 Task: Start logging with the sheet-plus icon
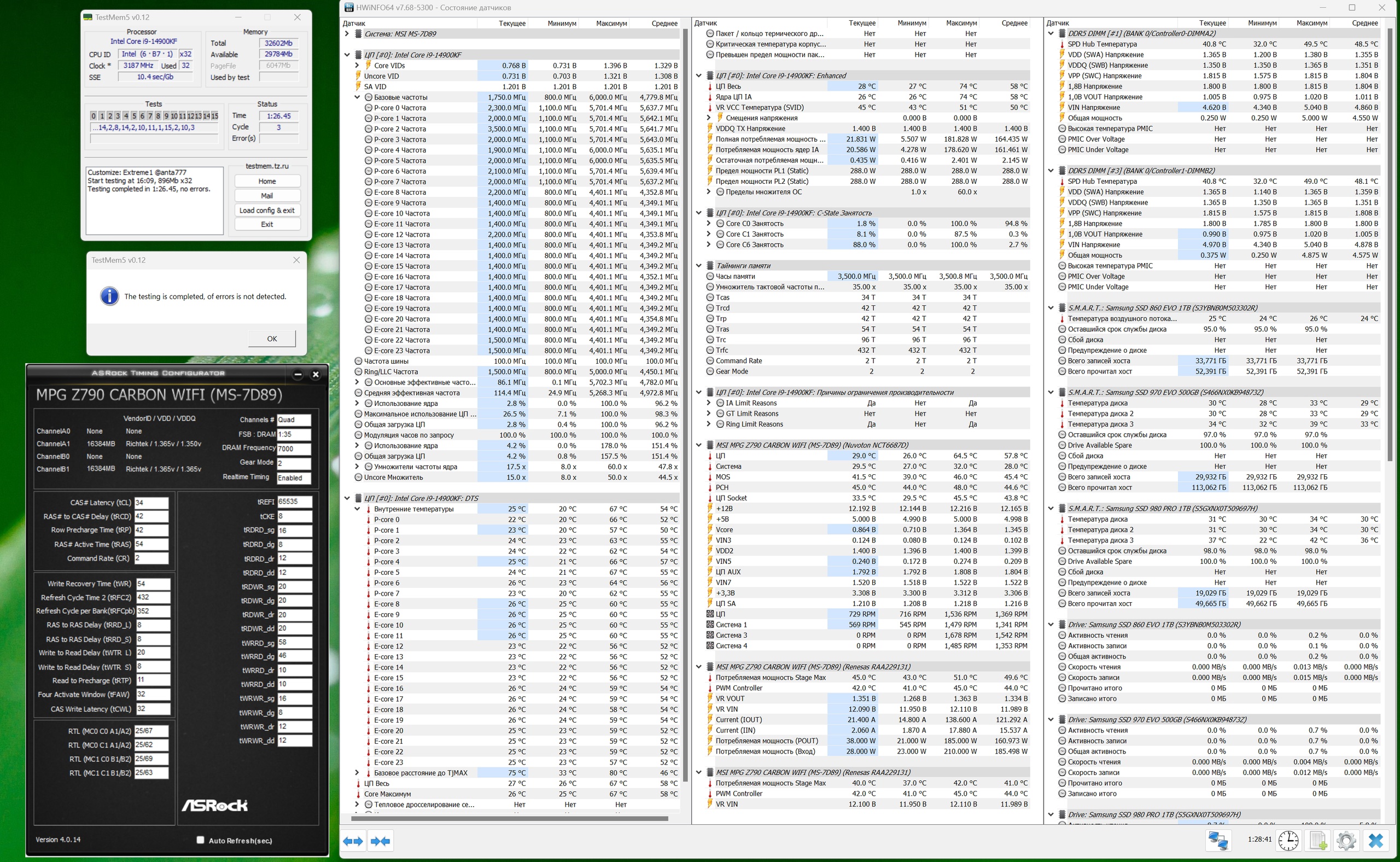[1317, 840]
